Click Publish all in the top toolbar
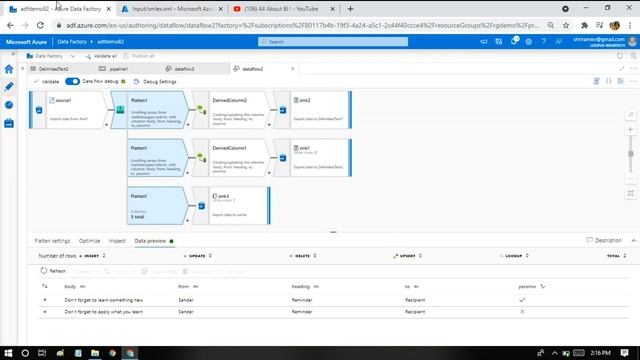Viewport: 640px width, 360px height. point(139,56)
